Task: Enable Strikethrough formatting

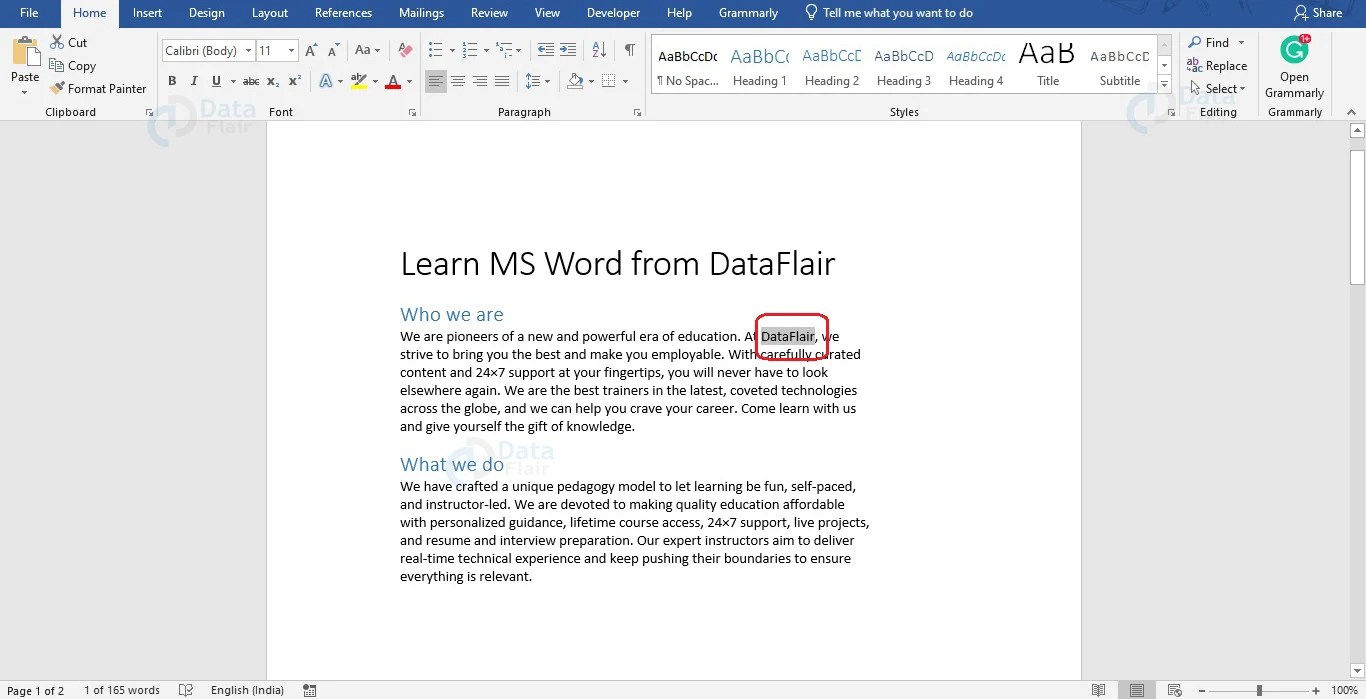Action: click(251, 80)
